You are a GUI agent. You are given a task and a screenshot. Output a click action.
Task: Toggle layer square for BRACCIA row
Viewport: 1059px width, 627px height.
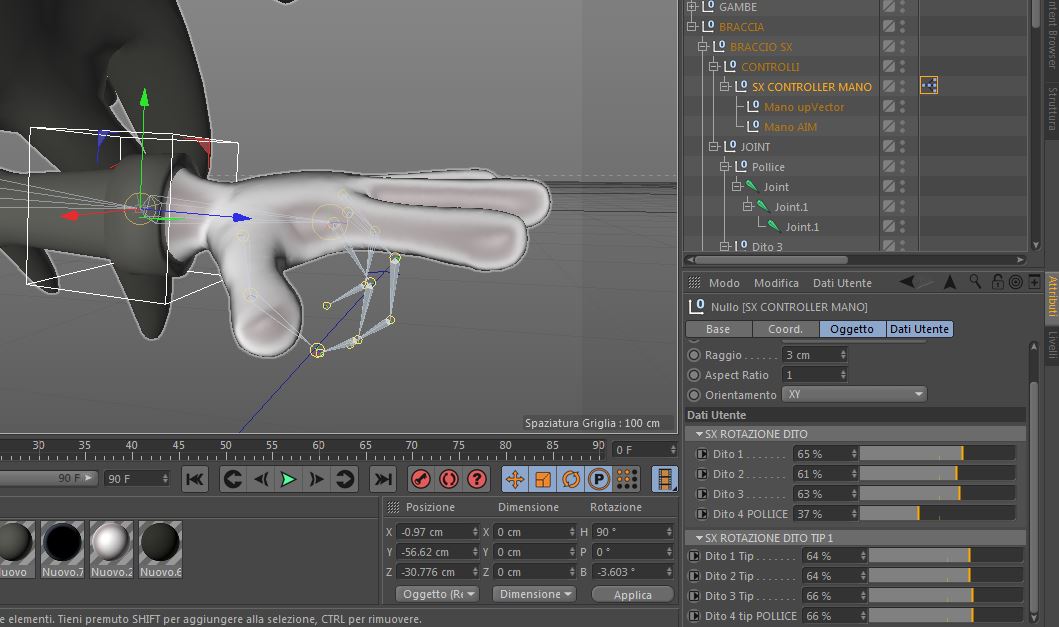[x=889, y=26]
